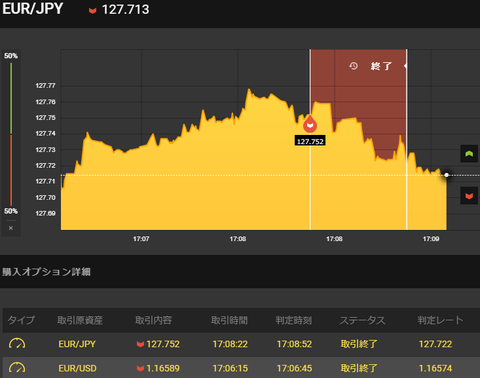
Task: Click the 取引時間 column header
Action: point(229,320)
